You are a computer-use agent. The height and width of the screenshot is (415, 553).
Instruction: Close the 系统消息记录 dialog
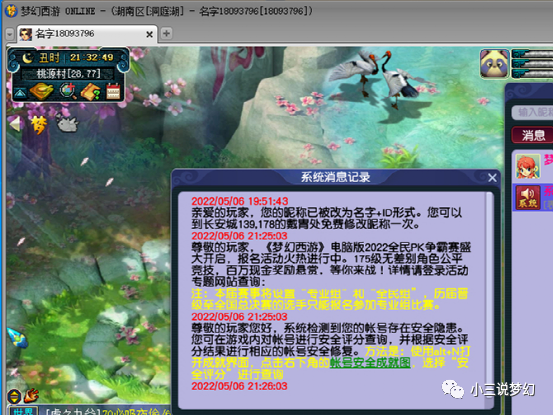point(492,178)
